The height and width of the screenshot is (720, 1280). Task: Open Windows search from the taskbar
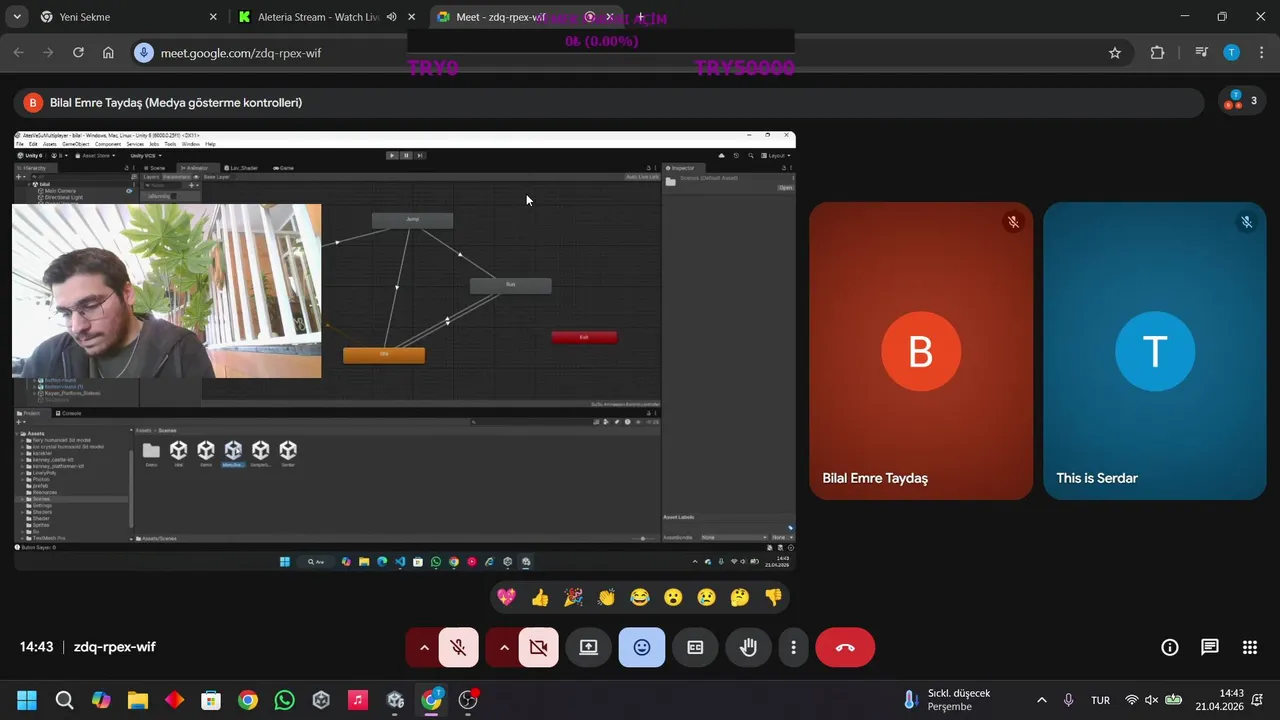pyautogui.click(x=64, y=700)
